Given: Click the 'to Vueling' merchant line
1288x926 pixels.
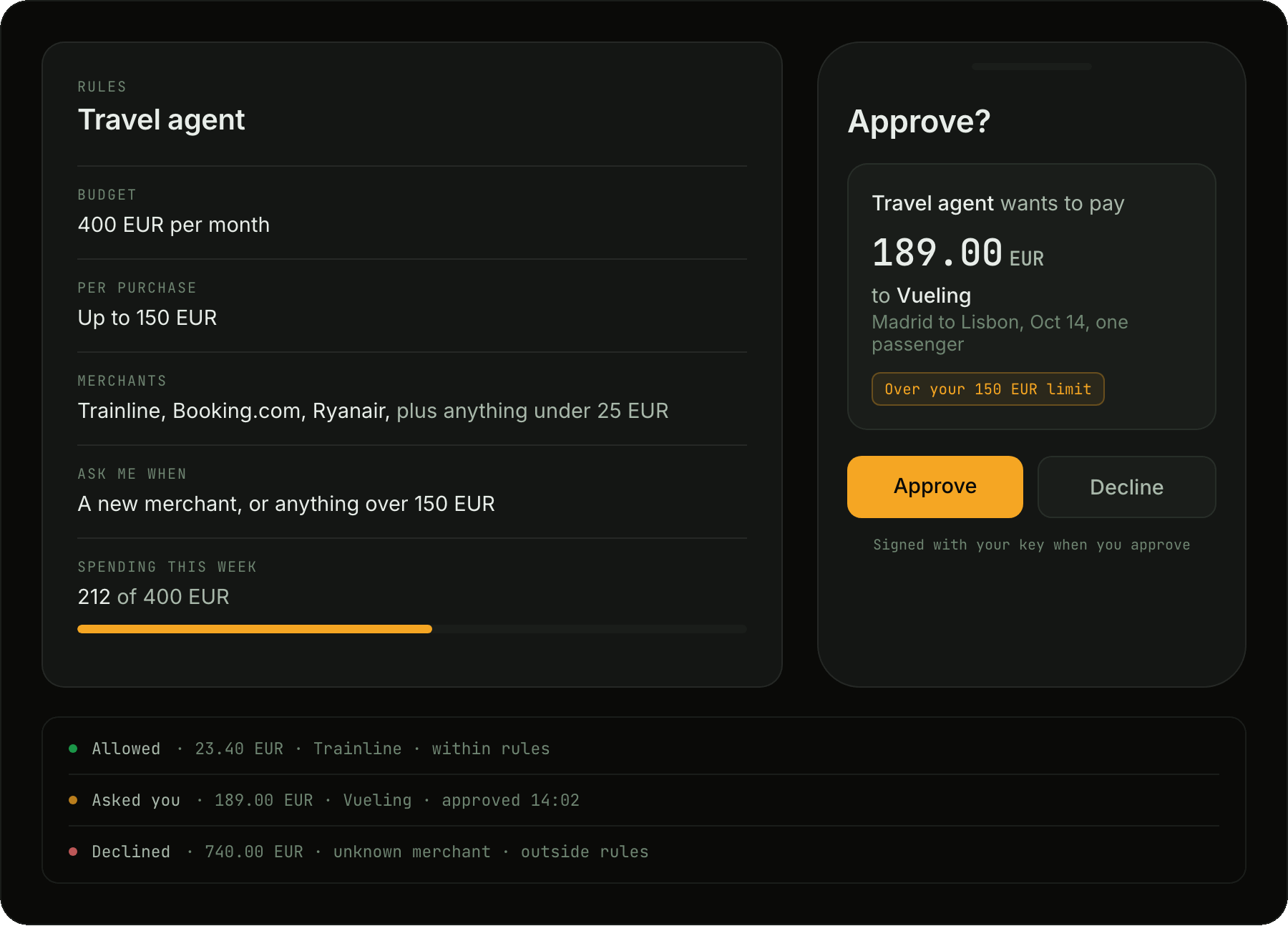Looking at the screenshot, I should (921, 296).
